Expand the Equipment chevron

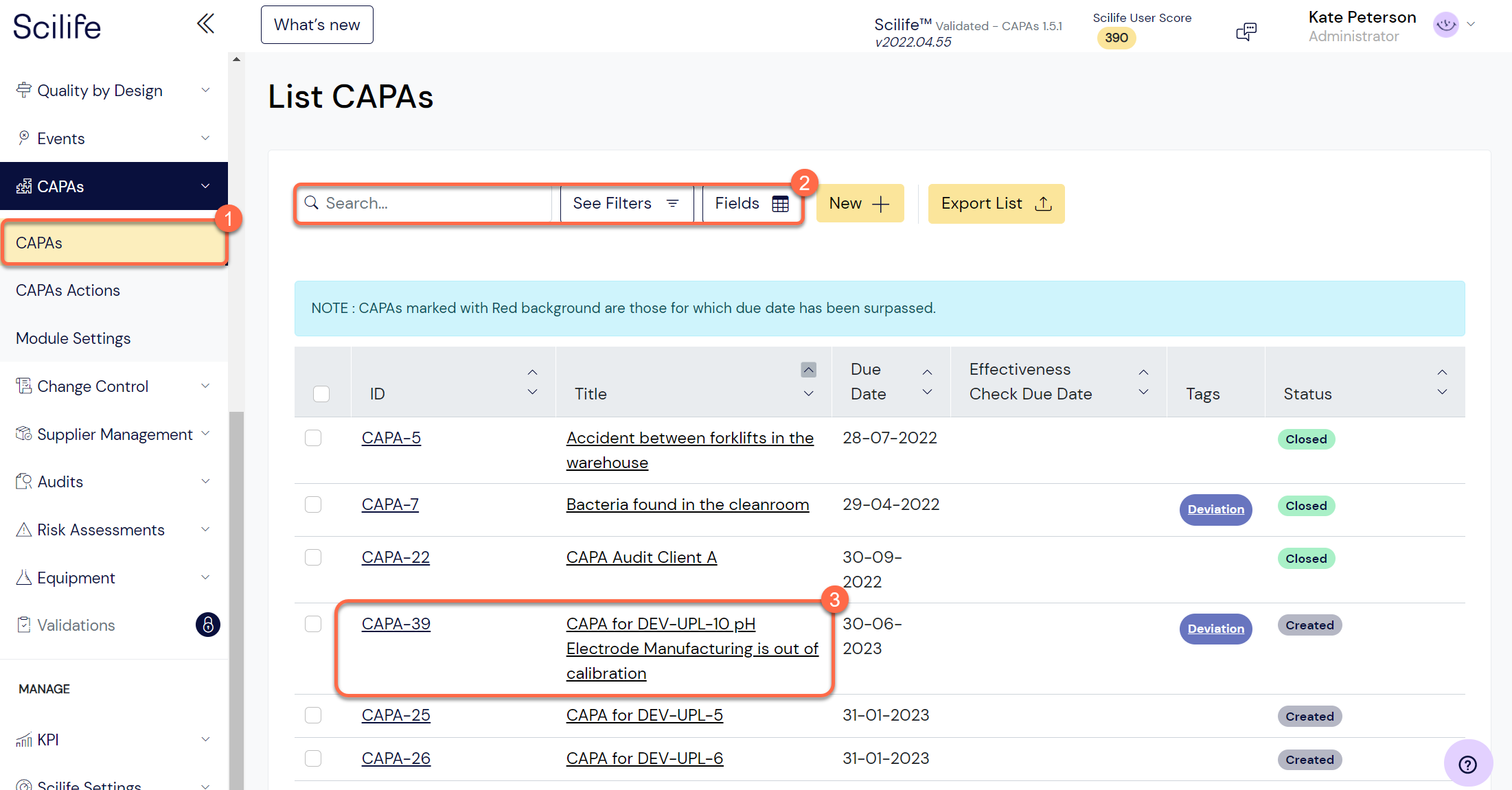pos(205,577)
